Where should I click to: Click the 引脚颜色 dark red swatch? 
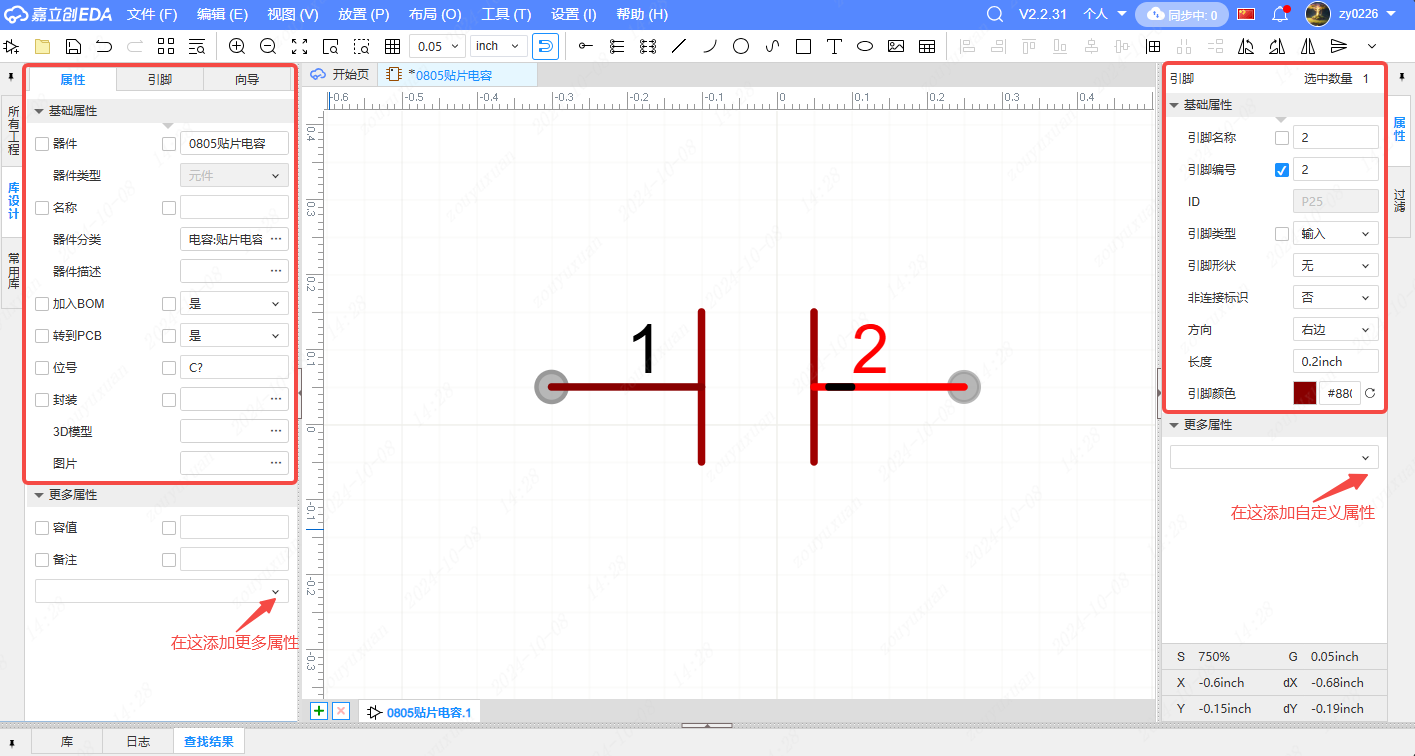(1305, 393)
